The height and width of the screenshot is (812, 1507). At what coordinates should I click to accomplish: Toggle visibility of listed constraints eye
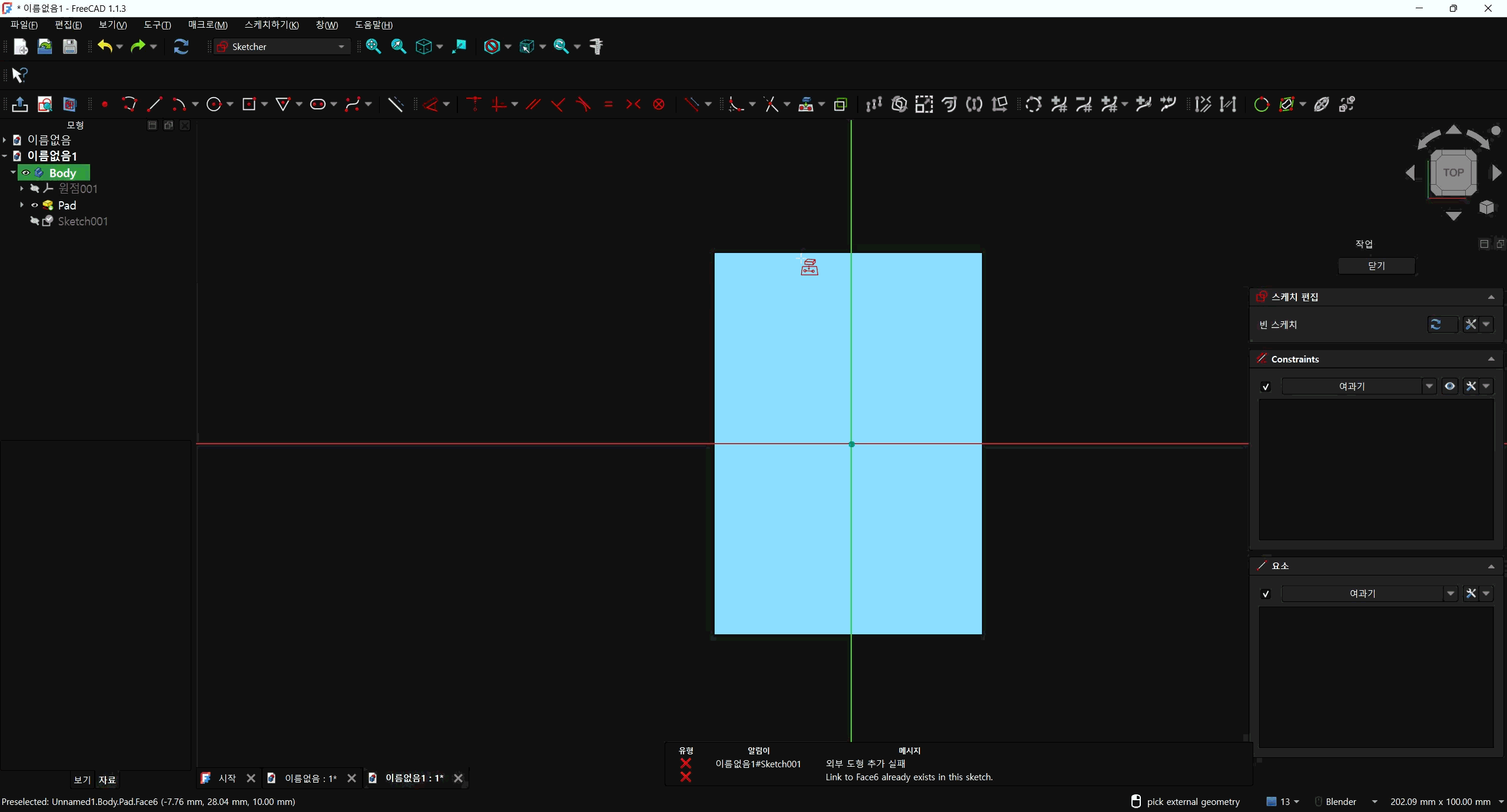pyautogui.click(x=1450, y=386)
